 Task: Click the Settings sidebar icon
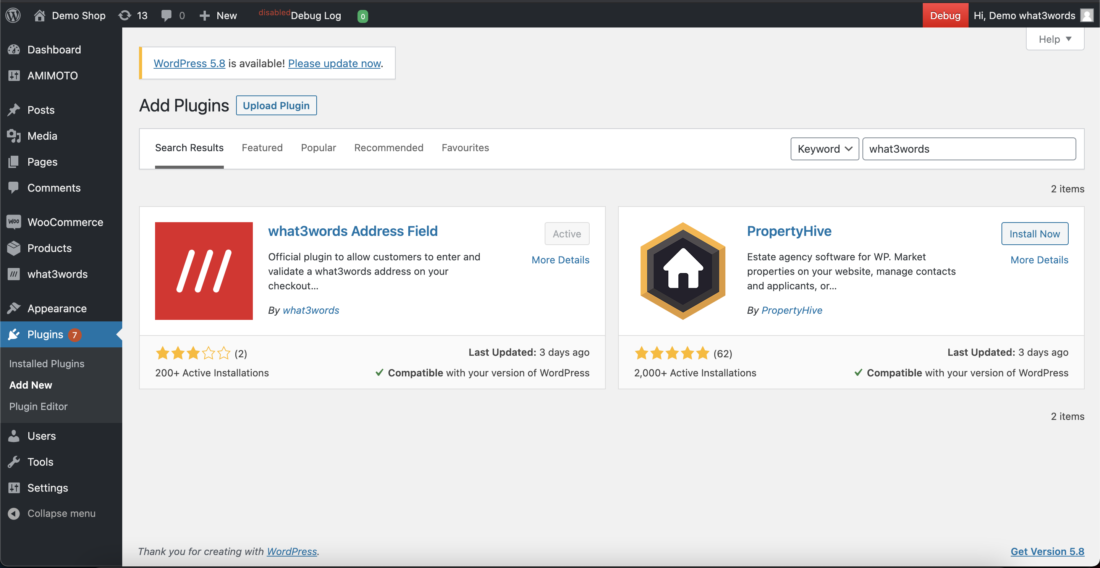[x=13, y=488]
